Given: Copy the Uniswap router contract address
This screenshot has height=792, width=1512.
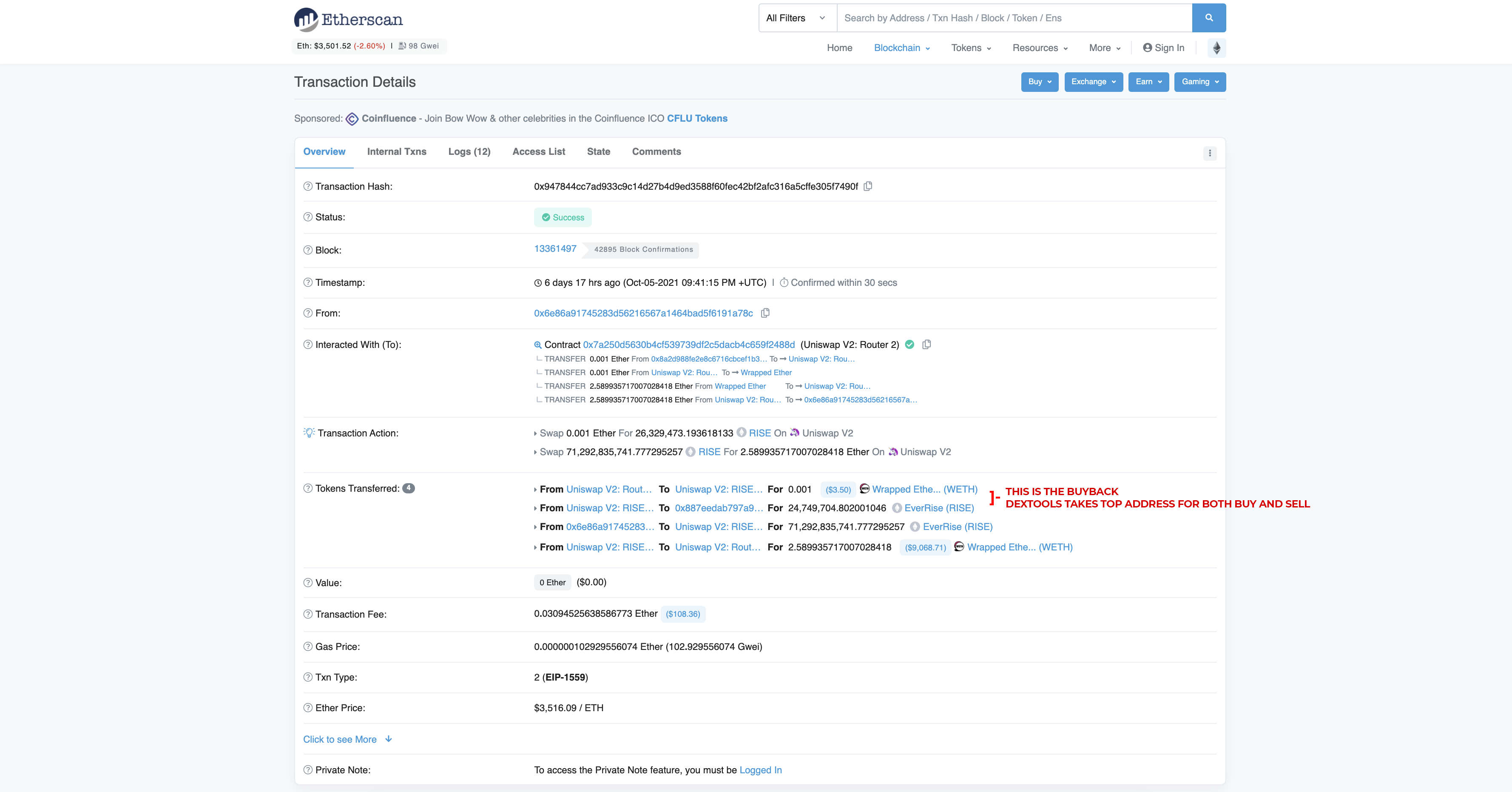Looking at the screenshot, I should tap(926, 345).
